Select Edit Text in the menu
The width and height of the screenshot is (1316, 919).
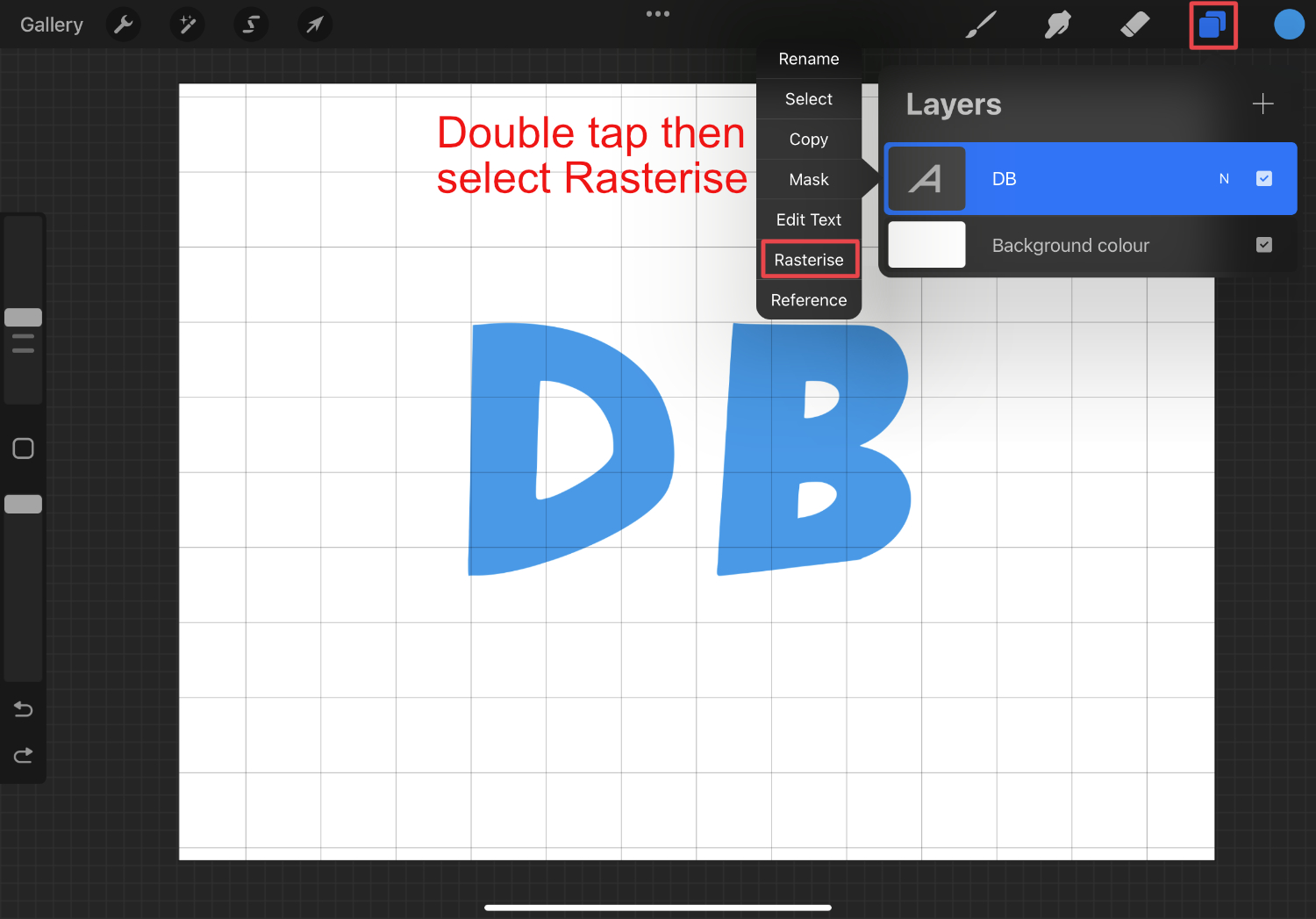coord(808,219)
